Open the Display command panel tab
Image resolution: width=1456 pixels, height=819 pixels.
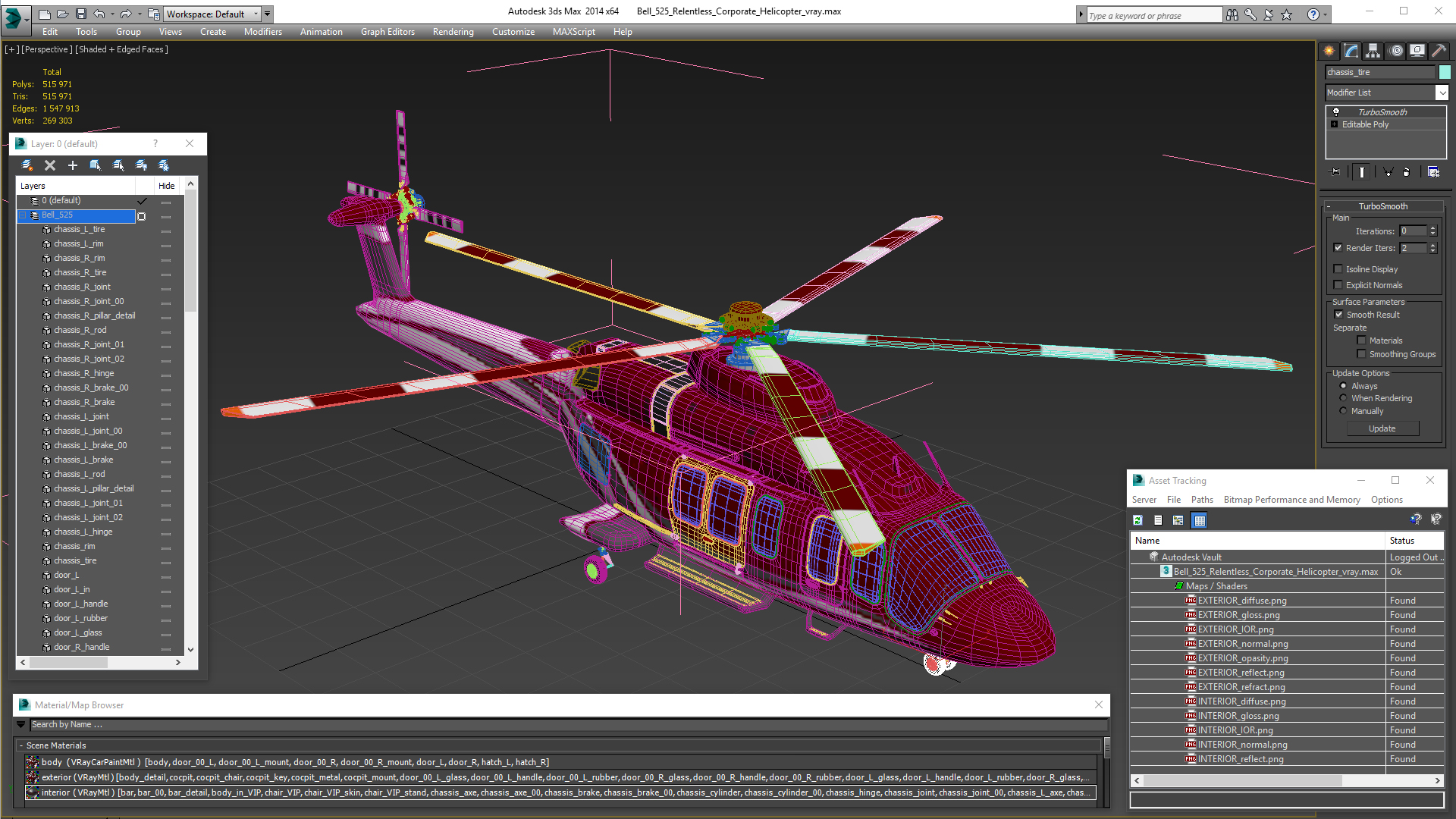[x=1417, y=51]
